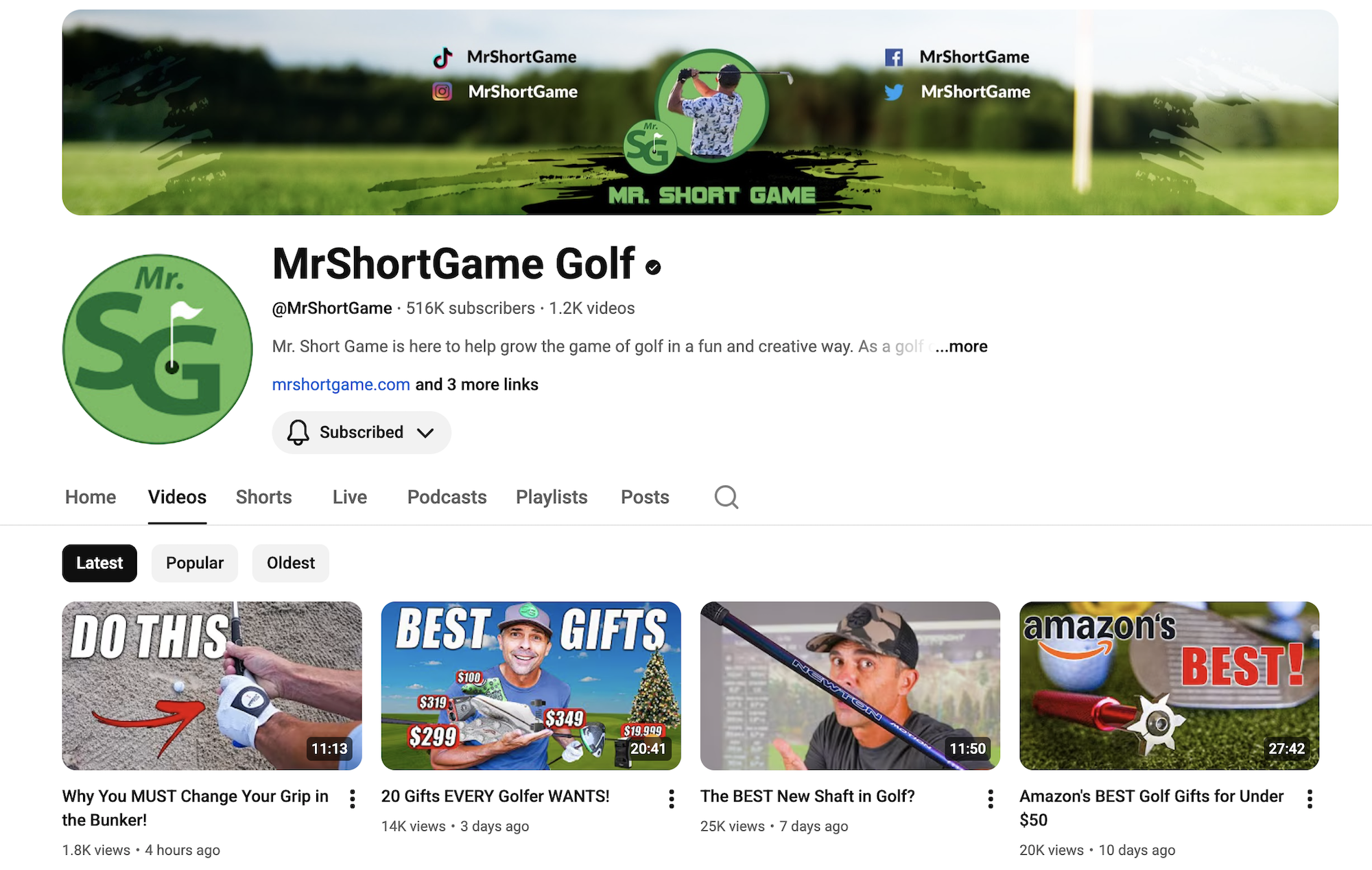Click the MrShortGame channel avatar logo
1372x870 pixels.
[x=158, y=349]
